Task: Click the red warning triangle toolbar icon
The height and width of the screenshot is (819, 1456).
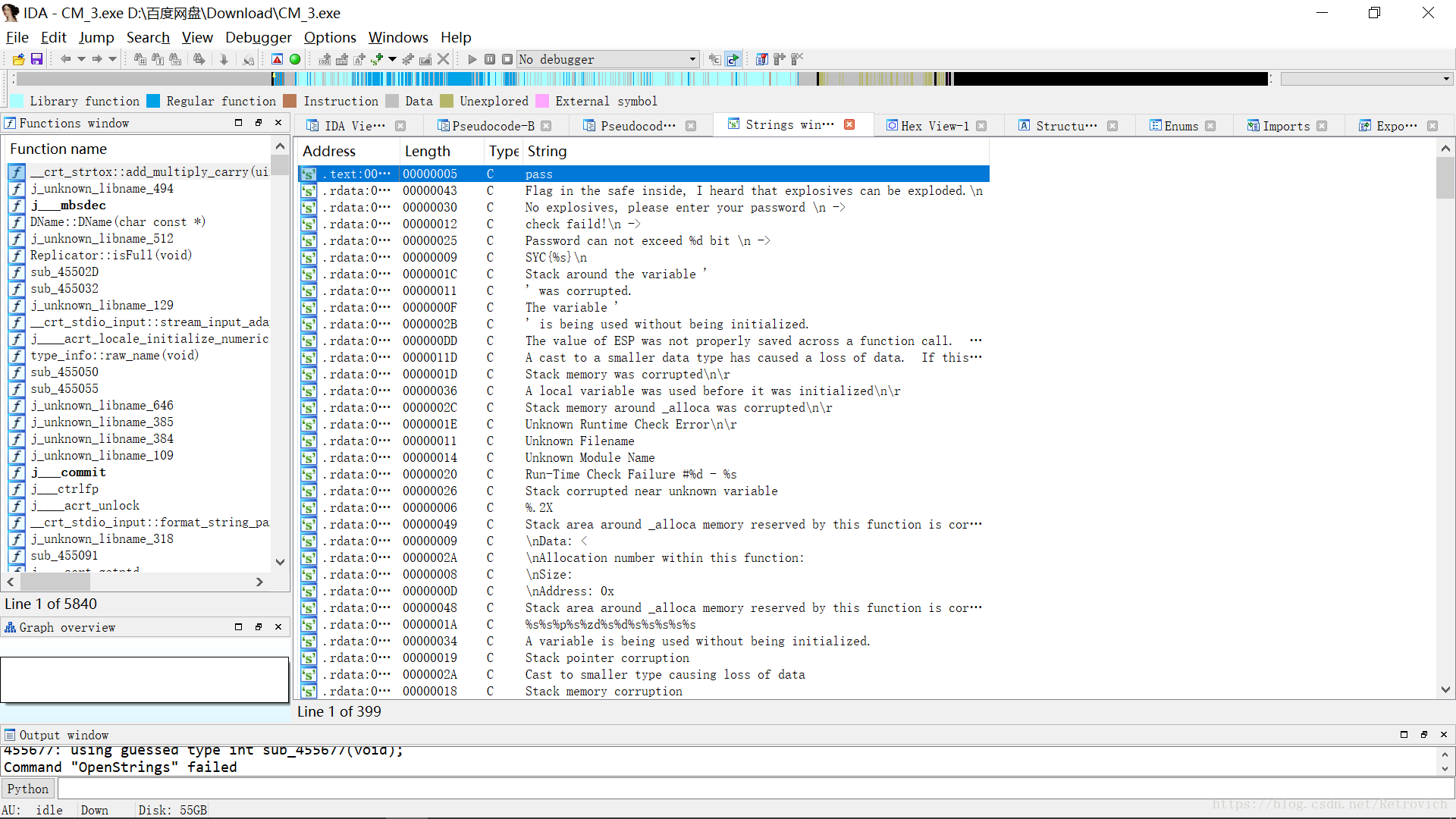Action: [278, 59]
